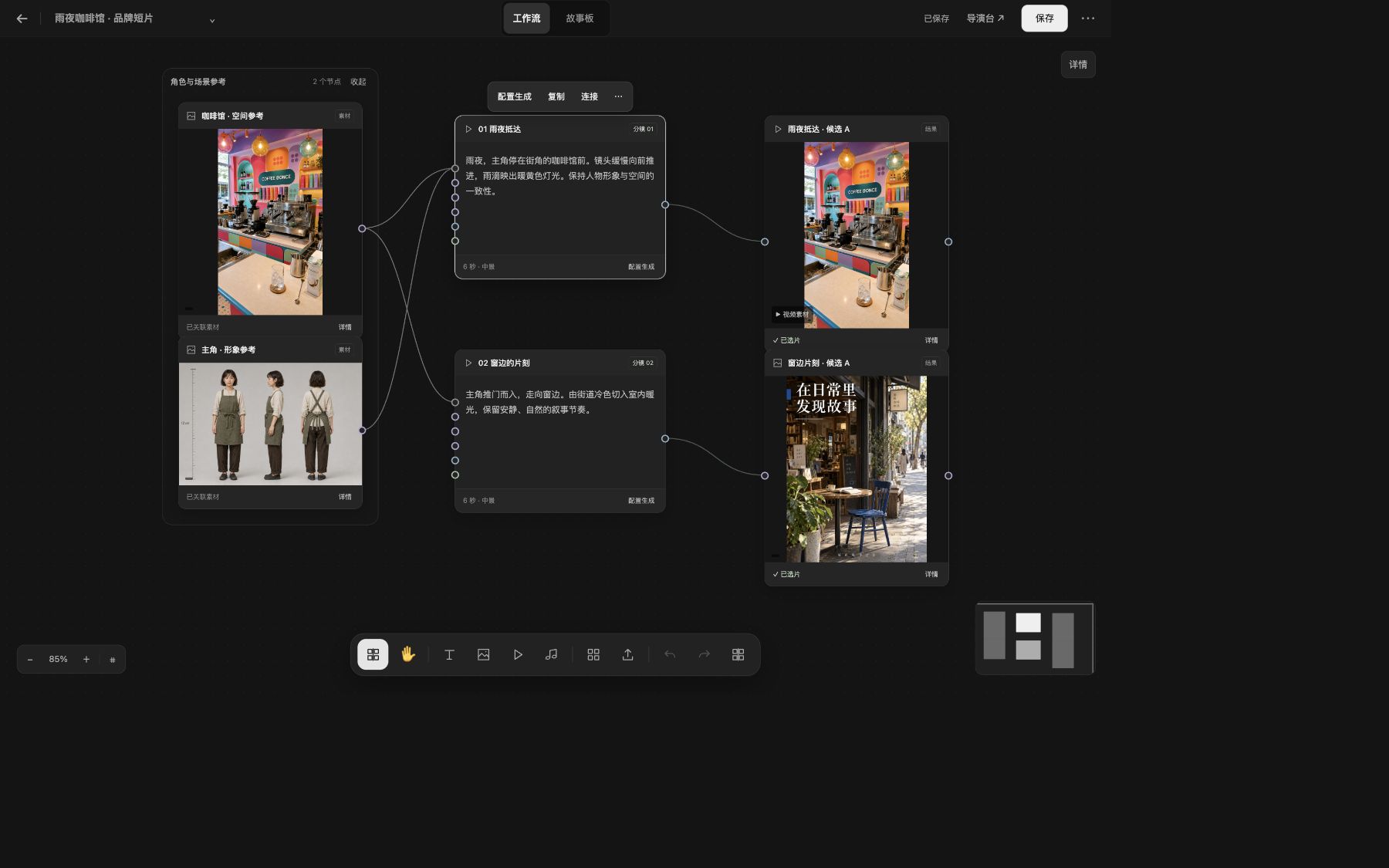
Task: Go back using the top-left arrow
Action: coord(22,19)
